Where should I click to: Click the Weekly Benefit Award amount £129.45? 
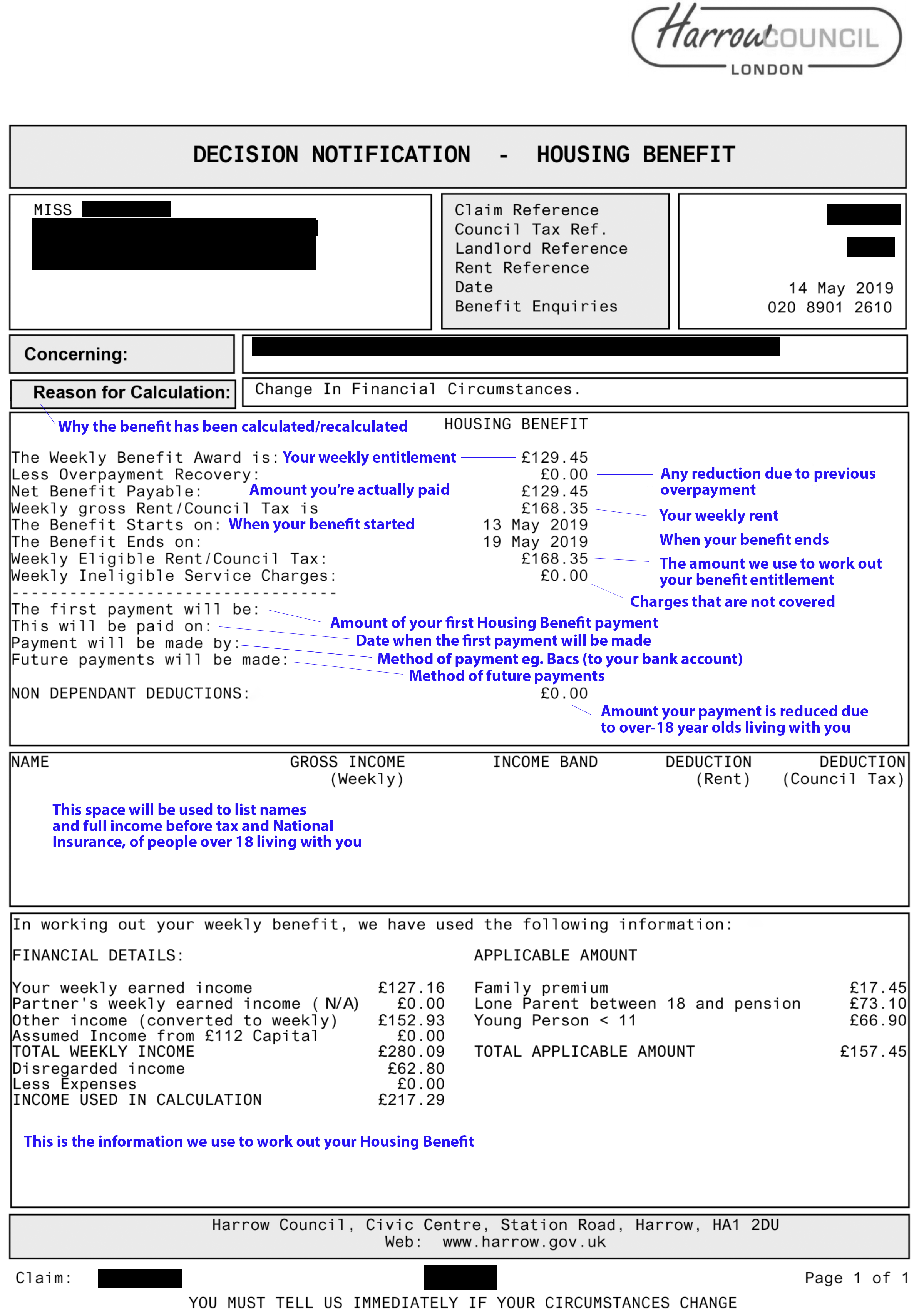point(554,458)
